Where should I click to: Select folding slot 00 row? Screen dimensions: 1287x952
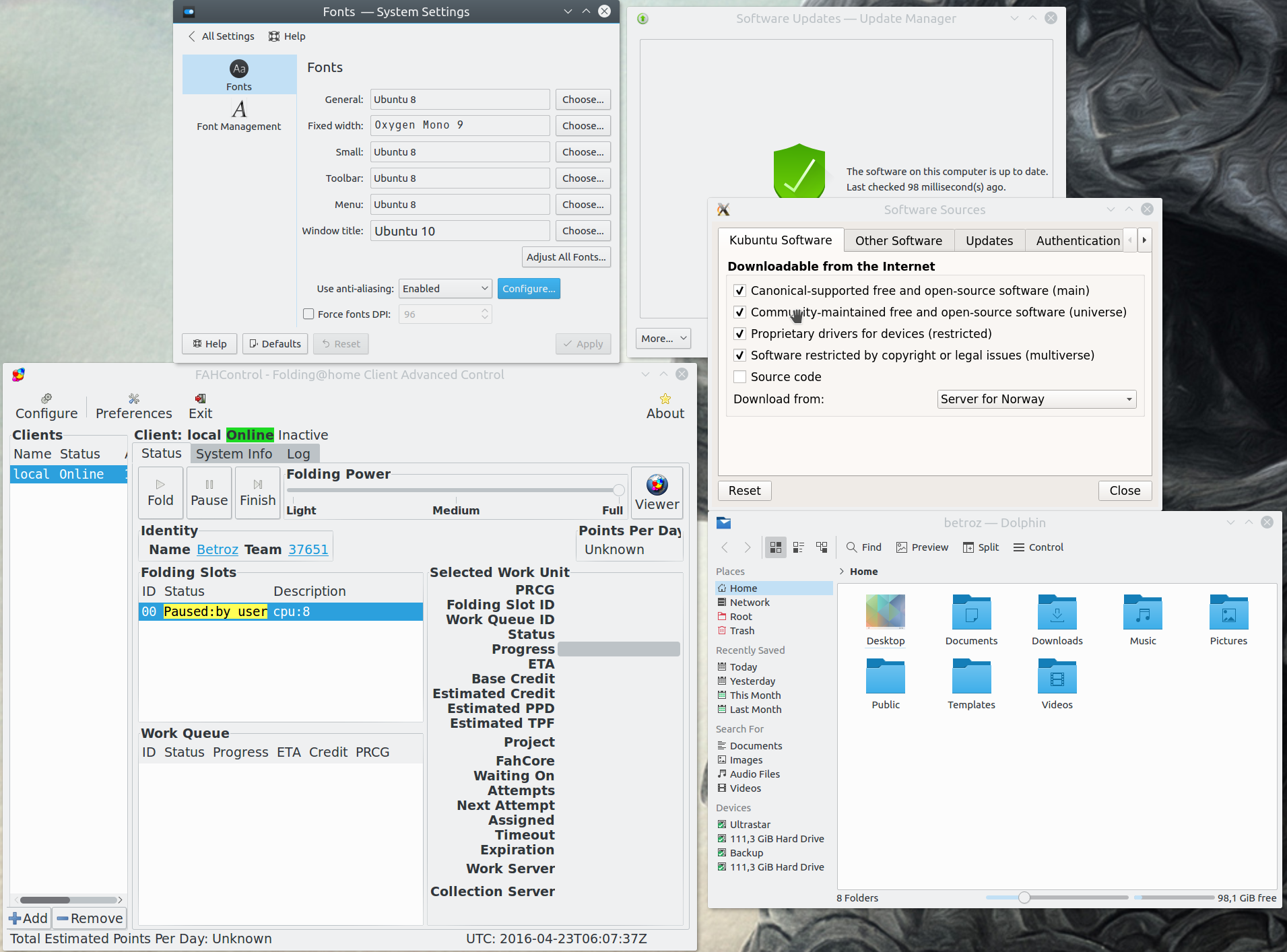tap(280, 611)
